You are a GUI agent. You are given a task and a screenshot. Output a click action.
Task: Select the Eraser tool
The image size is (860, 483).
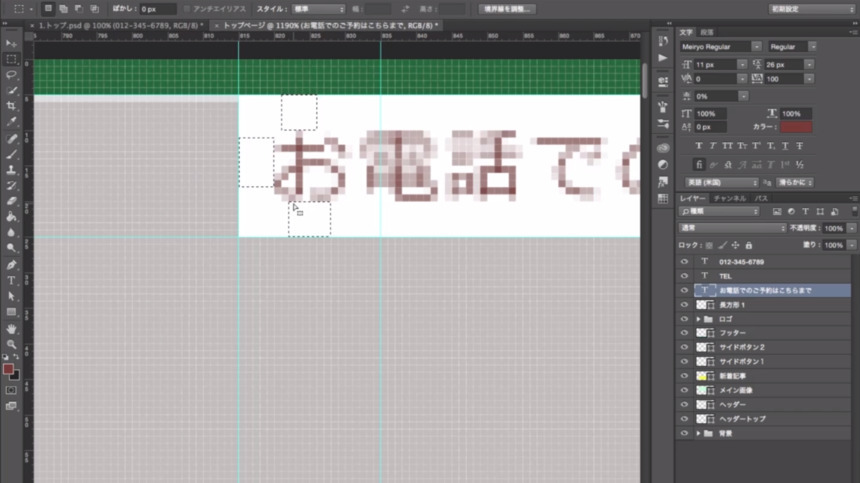tap(11, 201)
